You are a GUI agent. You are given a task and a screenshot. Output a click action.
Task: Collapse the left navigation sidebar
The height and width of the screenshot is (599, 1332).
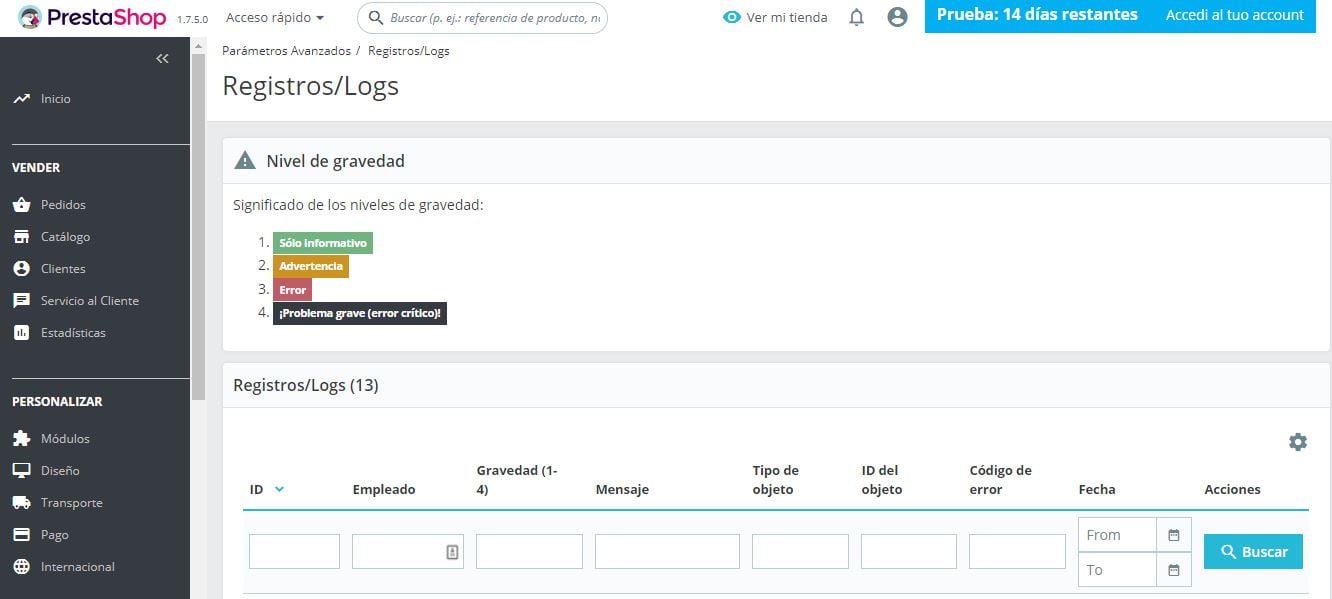point(162,58)
